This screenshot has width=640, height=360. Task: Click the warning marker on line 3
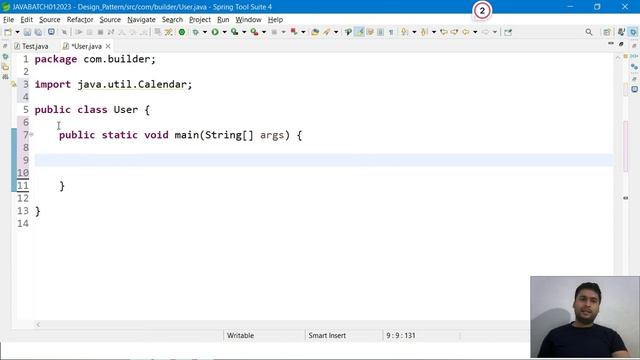tap(13, 84)
